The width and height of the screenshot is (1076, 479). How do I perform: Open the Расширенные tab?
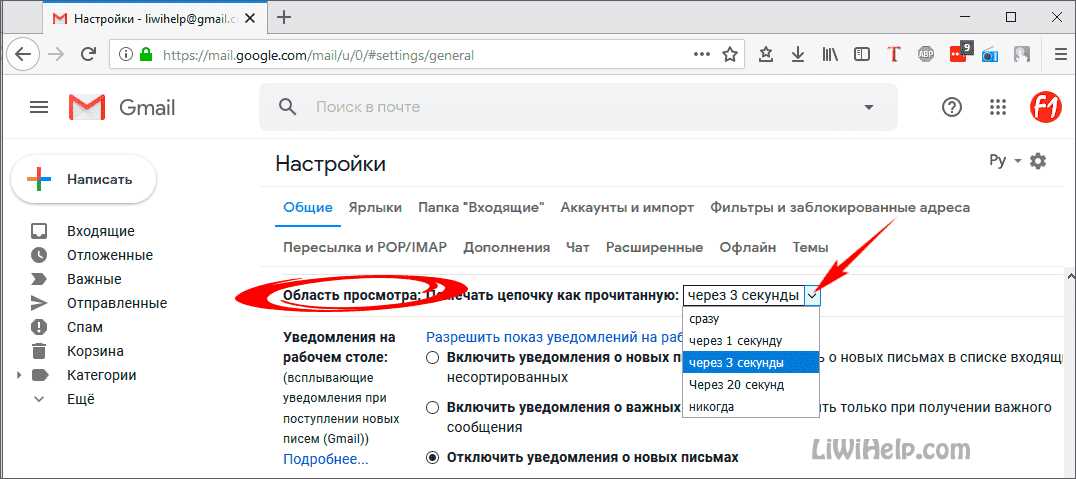655,247
